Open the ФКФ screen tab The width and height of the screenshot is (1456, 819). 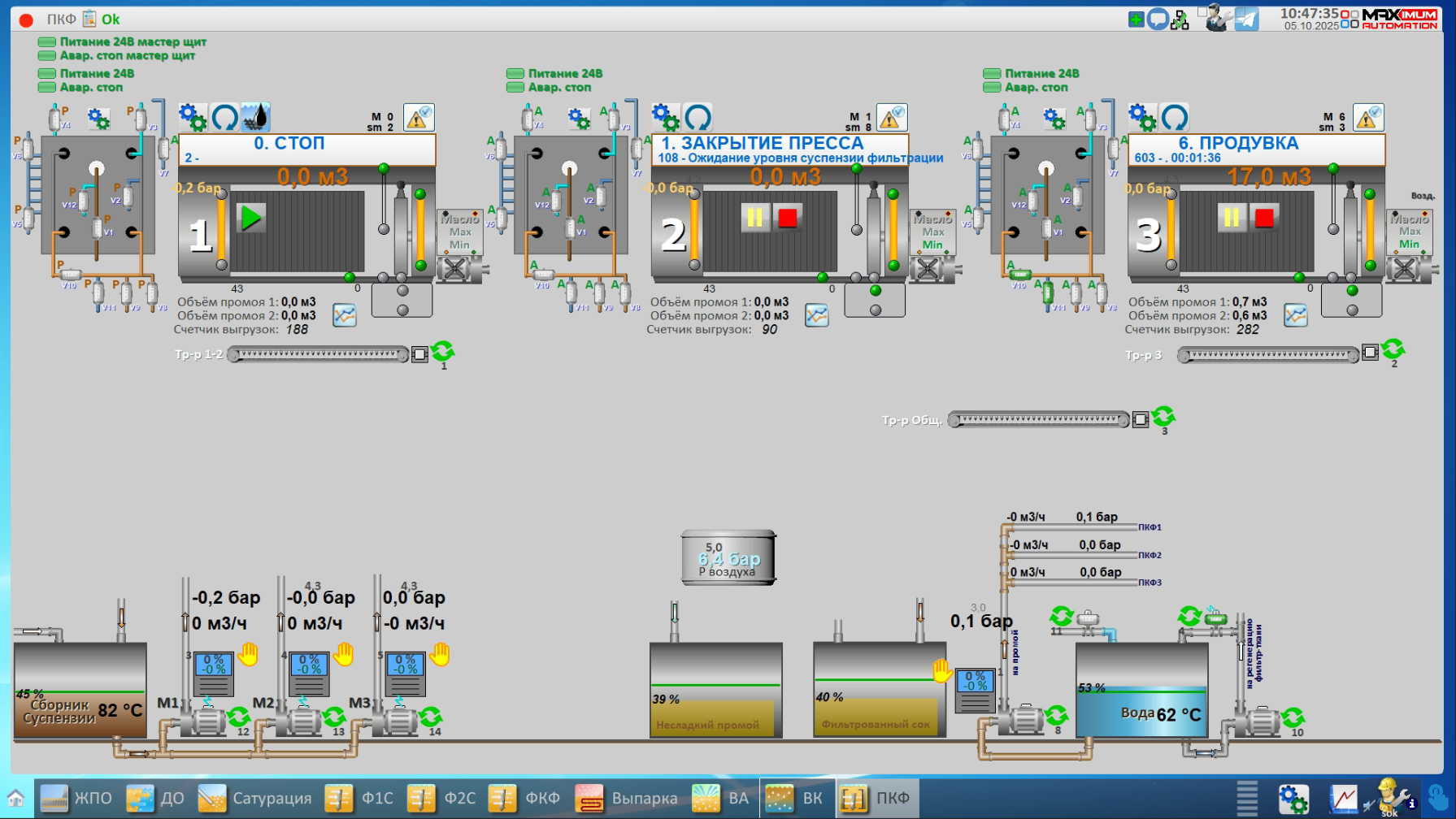(x=524, y=798)
